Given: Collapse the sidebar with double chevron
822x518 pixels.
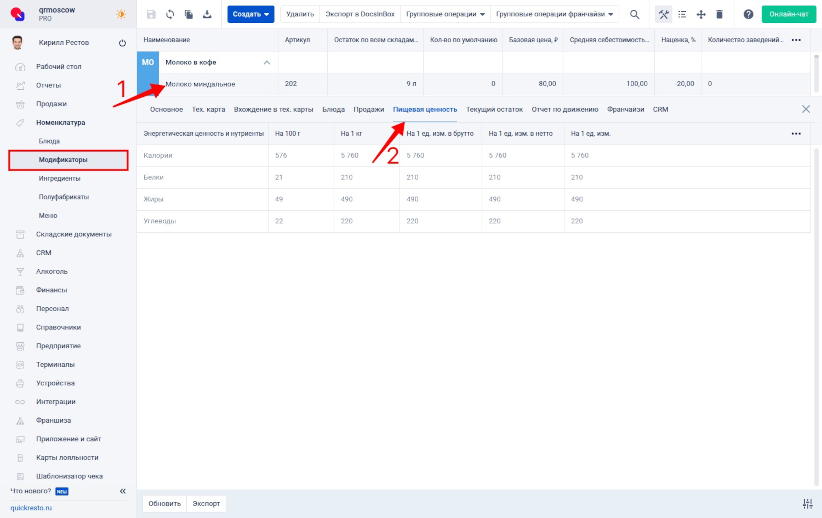Looking at the screenshot, I should [x=123, y=491].
